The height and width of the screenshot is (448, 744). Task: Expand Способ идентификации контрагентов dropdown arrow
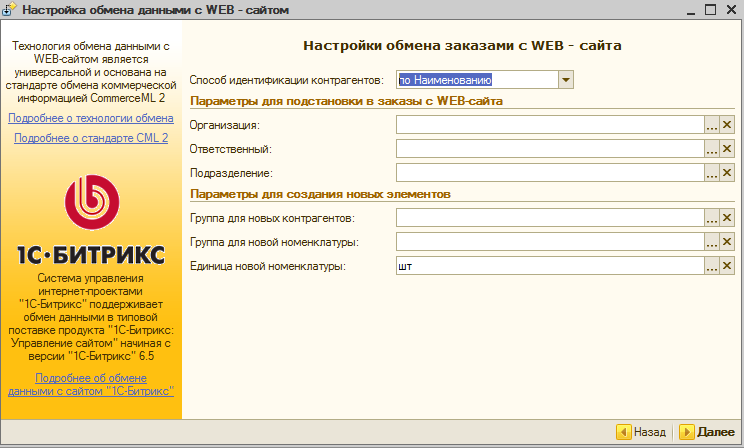pos(566,80)
